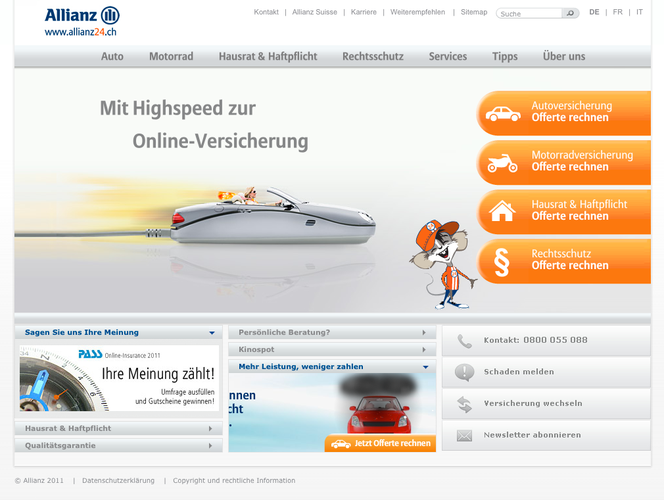Click the red car promo image
The height and width of the screenshot is (500, 664).
pyautogui.click(x=379, y=414)
